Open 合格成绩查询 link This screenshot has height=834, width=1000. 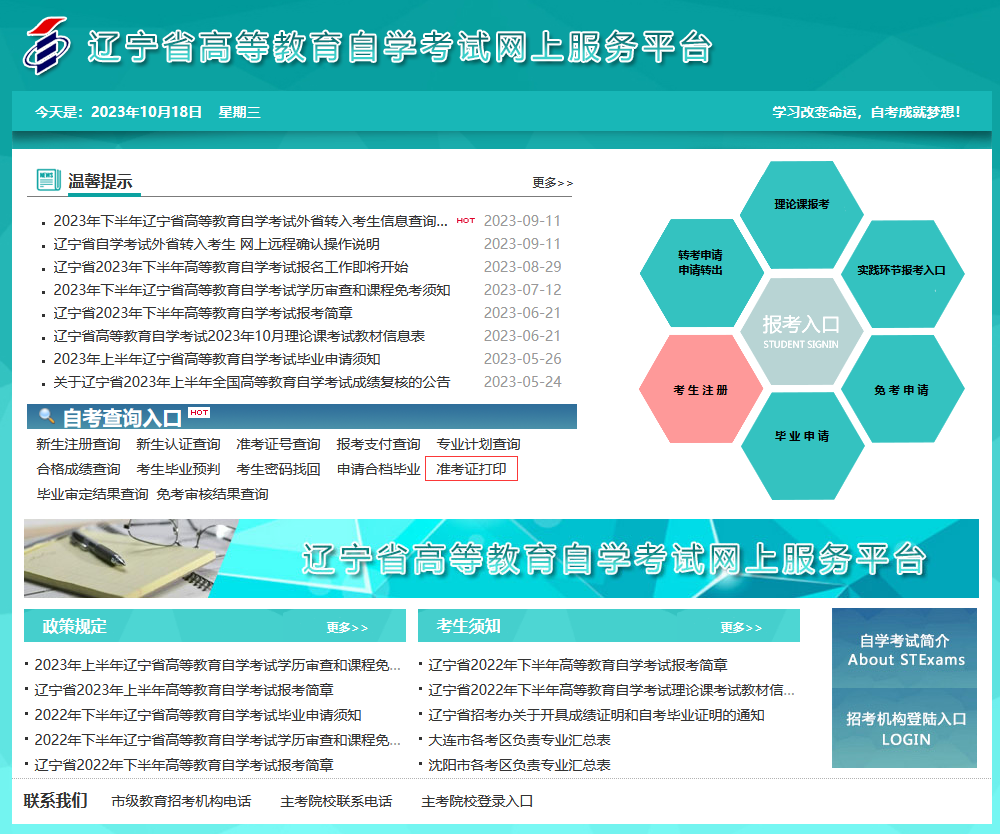78,469
